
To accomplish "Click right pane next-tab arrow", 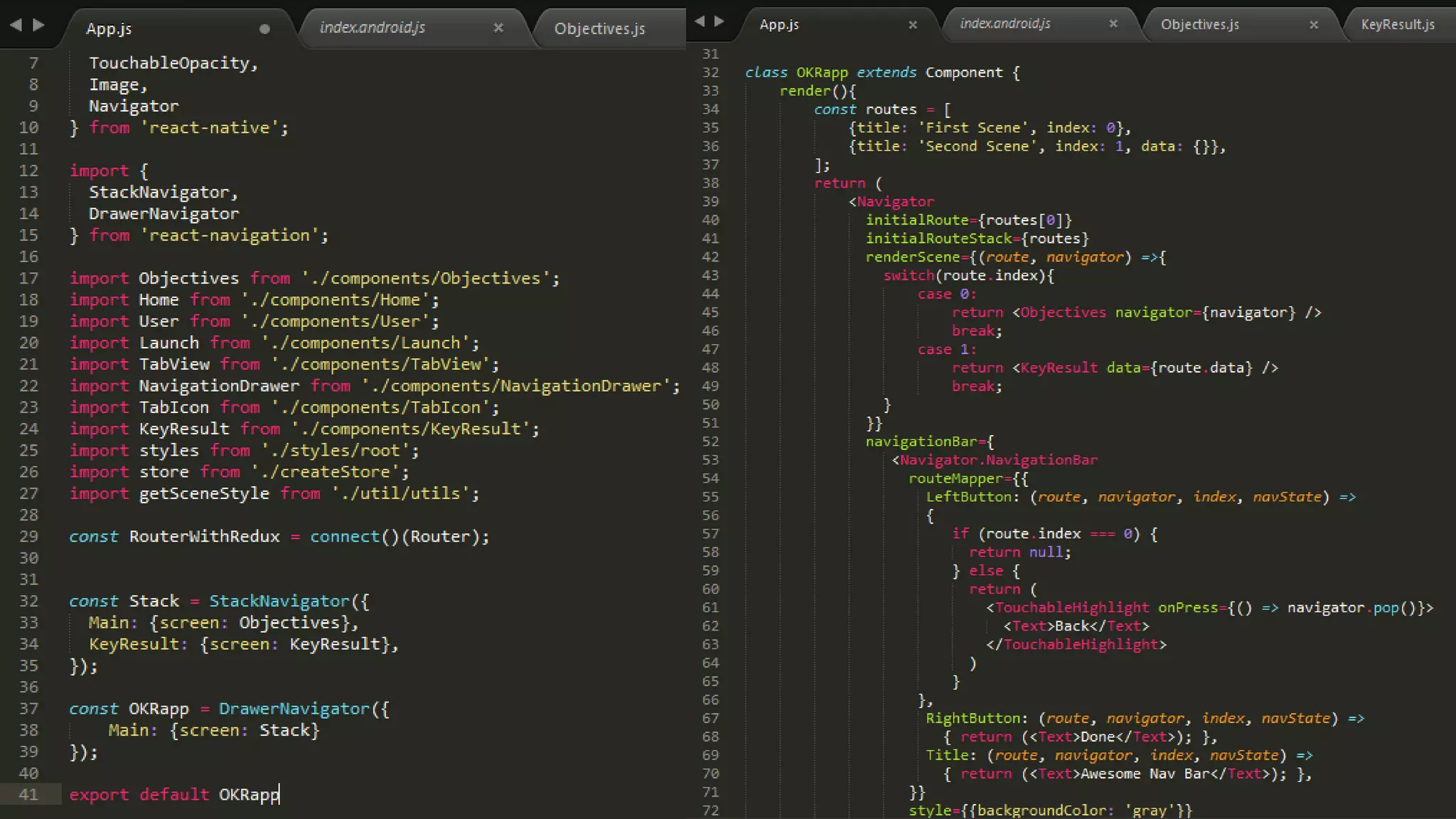I will [719, 21].
